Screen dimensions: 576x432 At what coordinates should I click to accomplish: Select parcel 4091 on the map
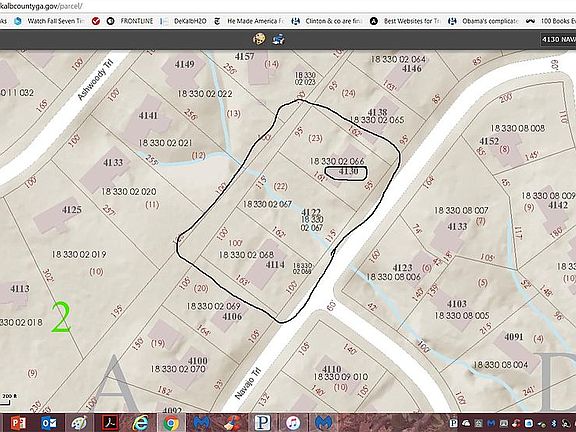point(514,336)
